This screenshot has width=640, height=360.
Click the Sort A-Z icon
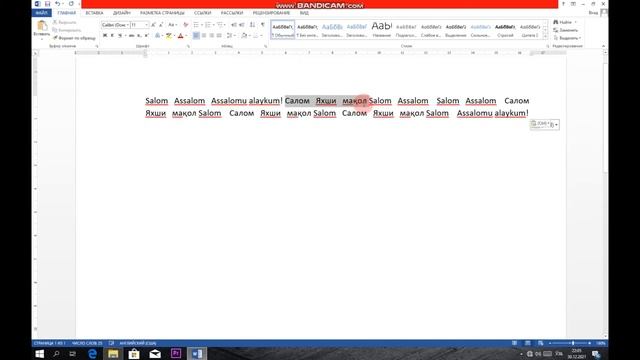[252, 25]
